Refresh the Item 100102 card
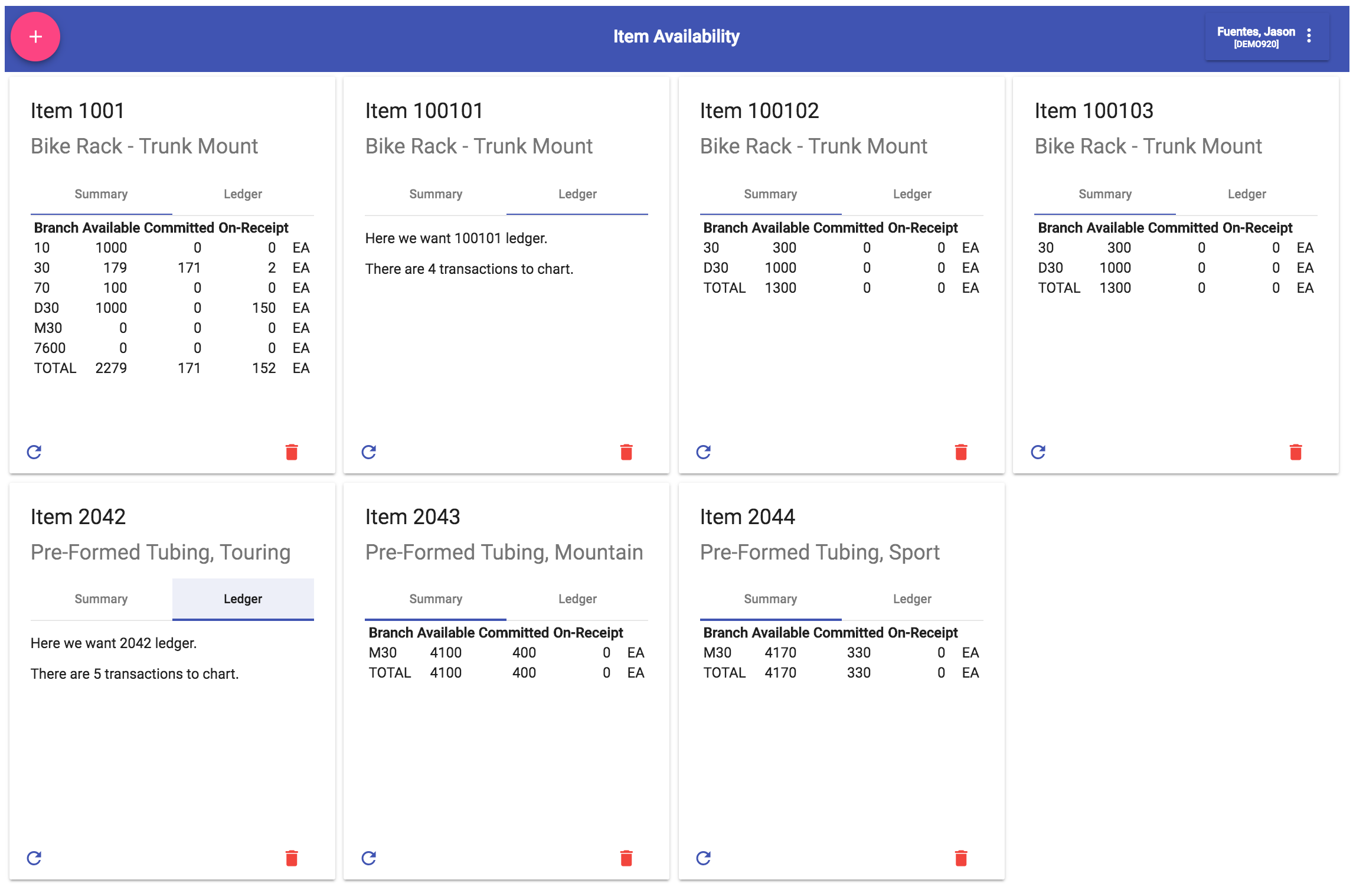 704,452
